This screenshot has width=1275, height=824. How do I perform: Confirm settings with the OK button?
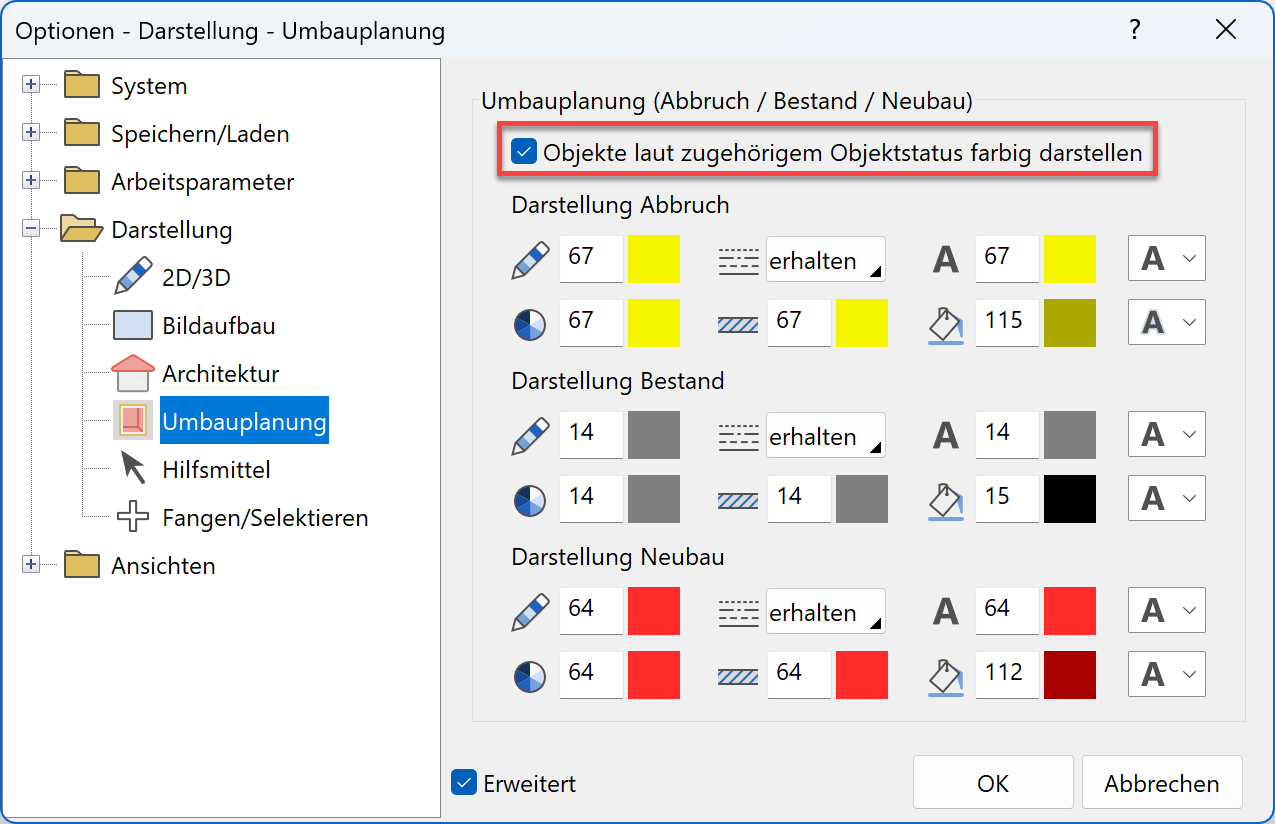992,782
